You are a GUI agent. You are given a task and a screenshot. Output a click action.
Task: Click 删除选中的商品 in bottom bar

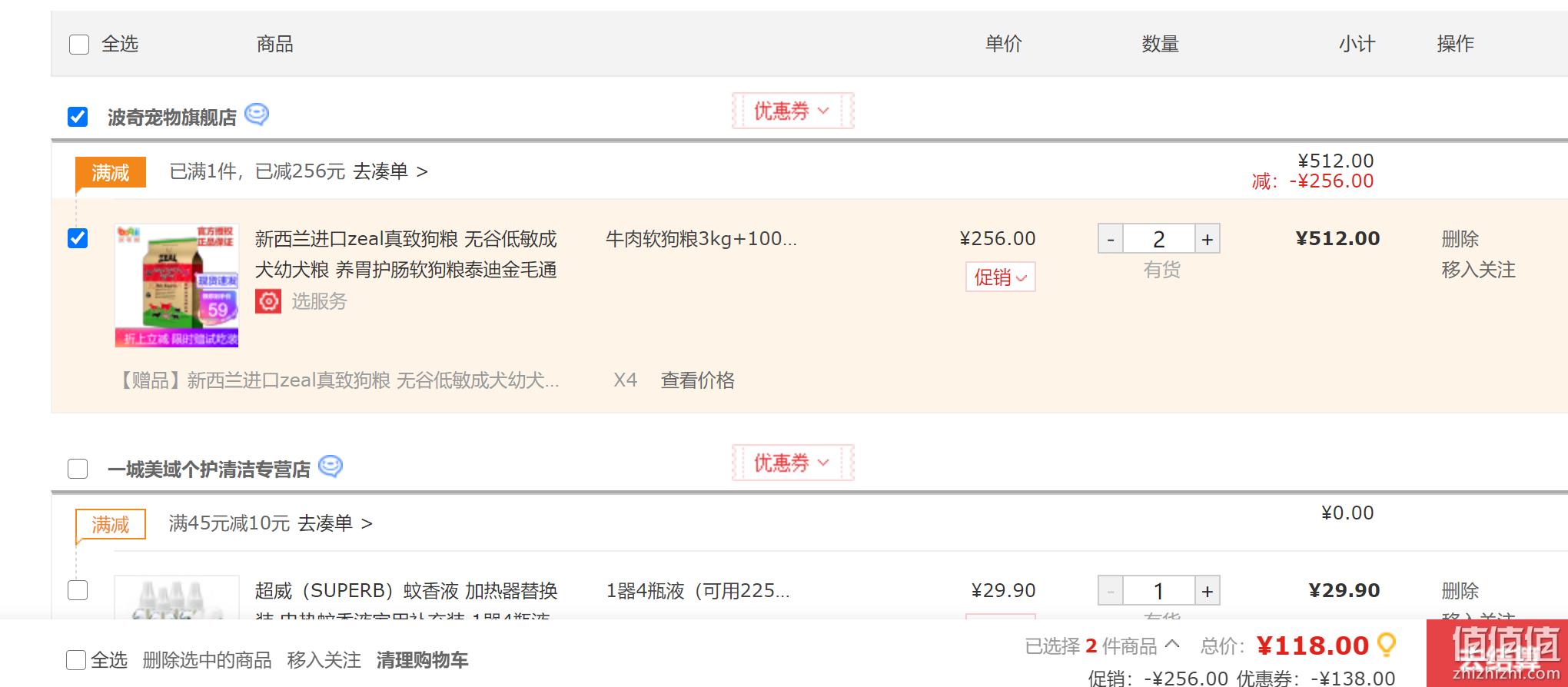click(x=208, y=660)
